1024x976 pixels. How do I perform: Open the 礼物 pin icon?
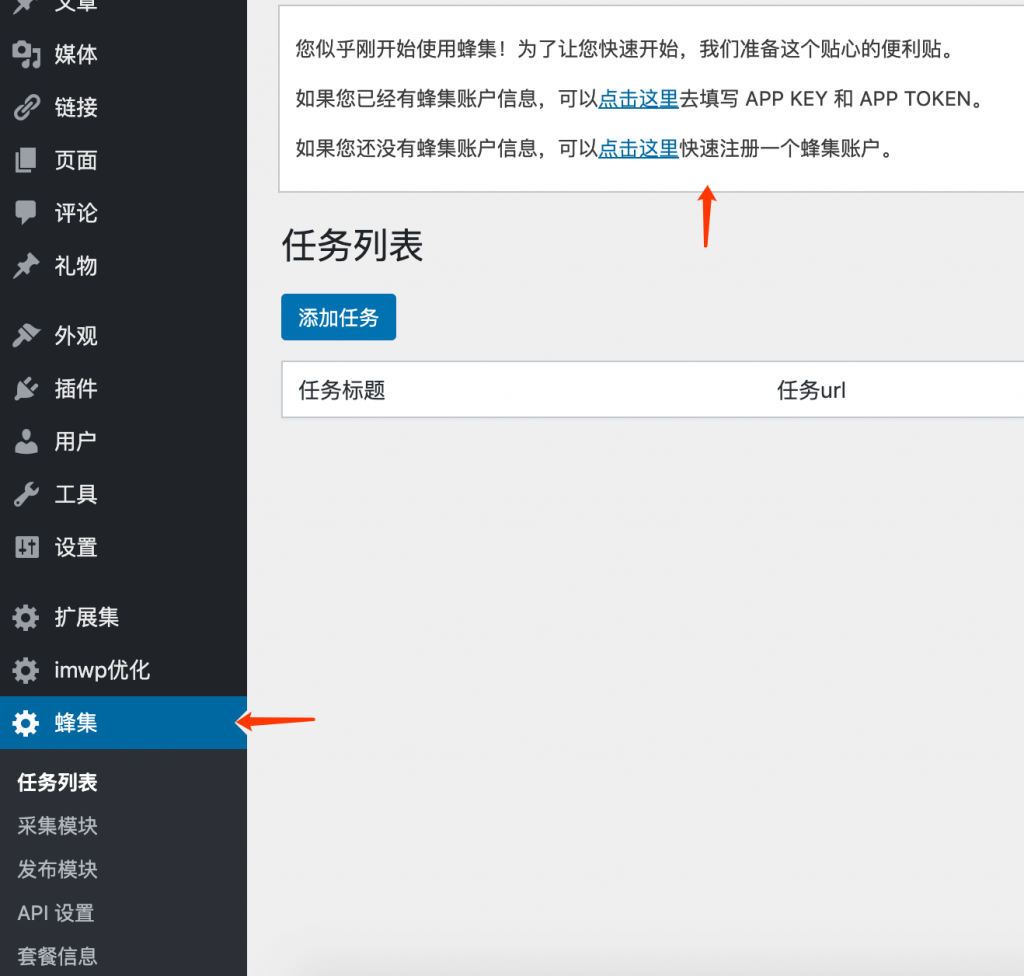pyautogui.click(x=26, y=266)
